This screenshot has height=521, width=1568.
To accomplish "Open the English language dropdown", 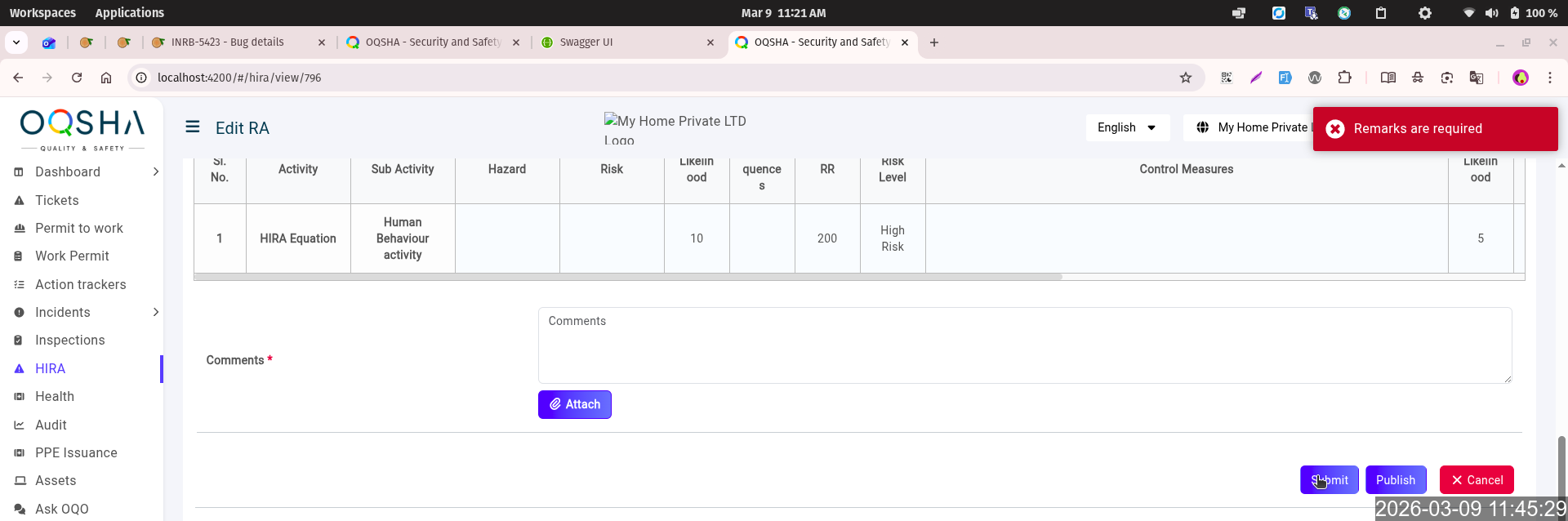I will (1127, 127).
